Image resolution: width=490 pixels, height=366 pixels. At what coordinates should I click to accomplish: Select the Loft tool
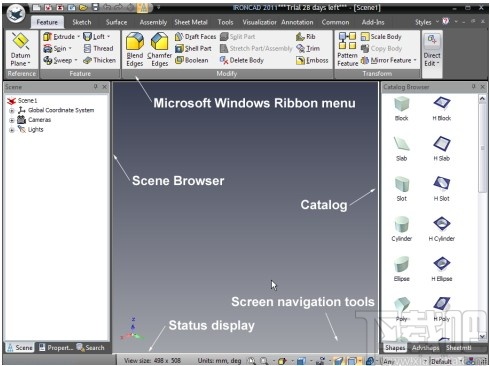(94, 36)
